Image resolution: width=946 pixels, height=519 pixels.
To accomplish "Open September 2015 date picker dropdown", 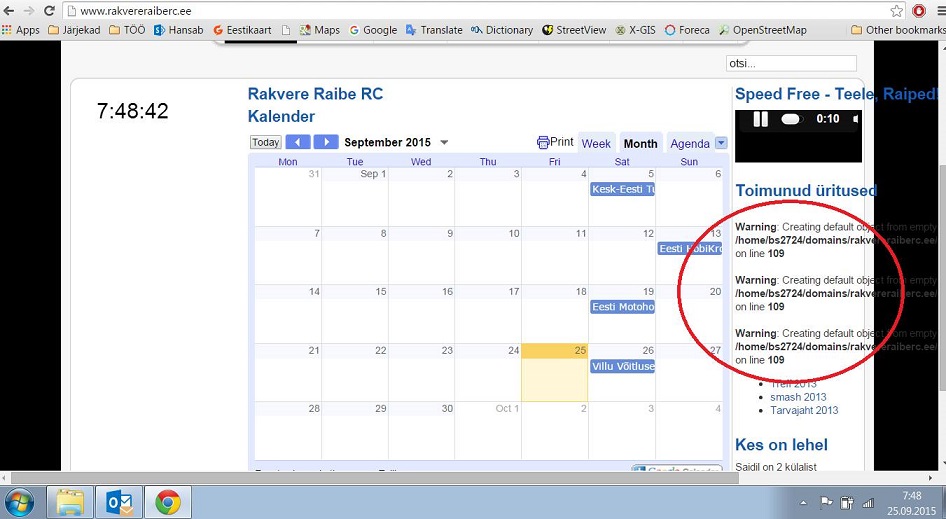I will 444,142.
